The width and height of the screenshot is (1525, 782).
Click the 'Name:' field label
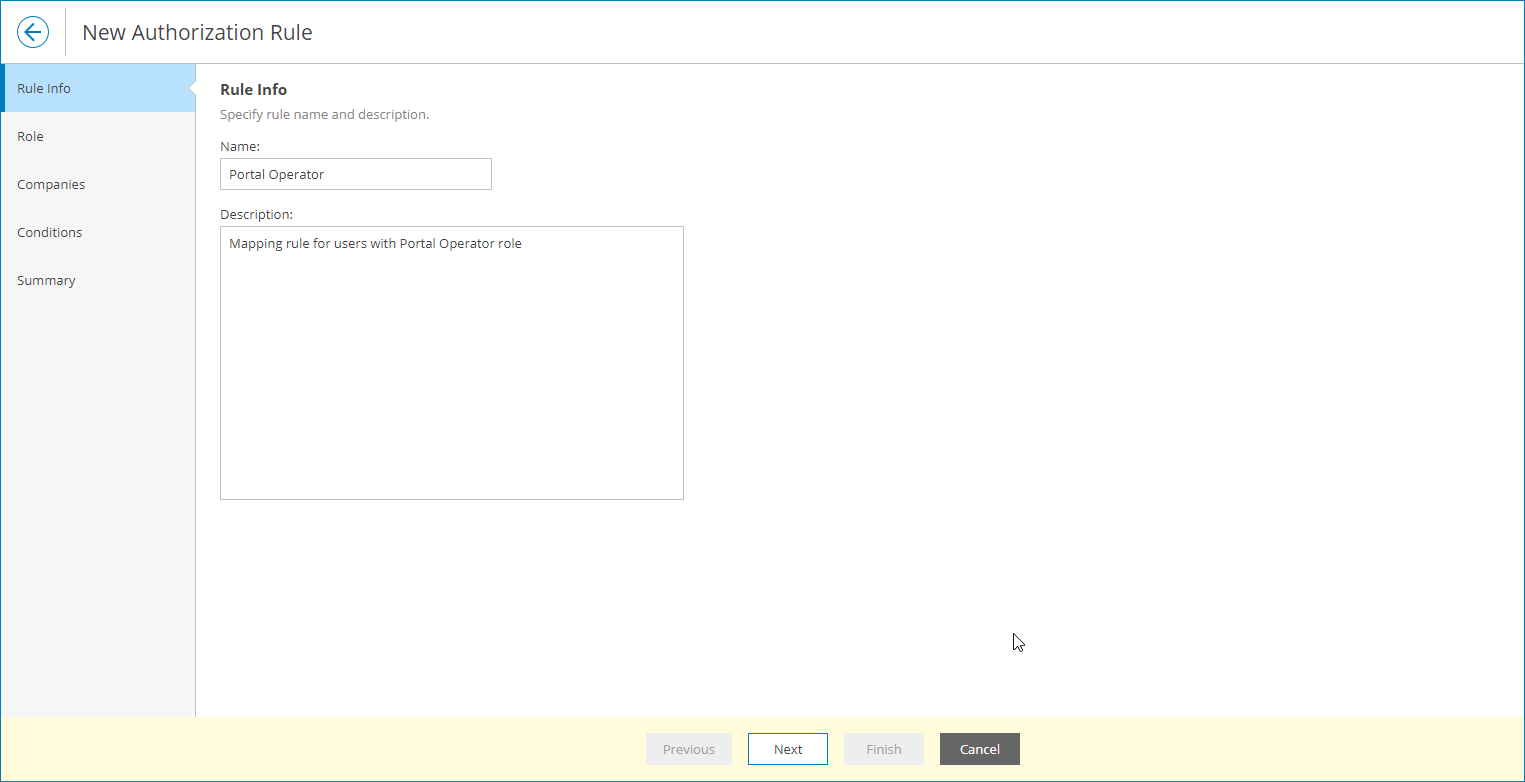[240, 146]
